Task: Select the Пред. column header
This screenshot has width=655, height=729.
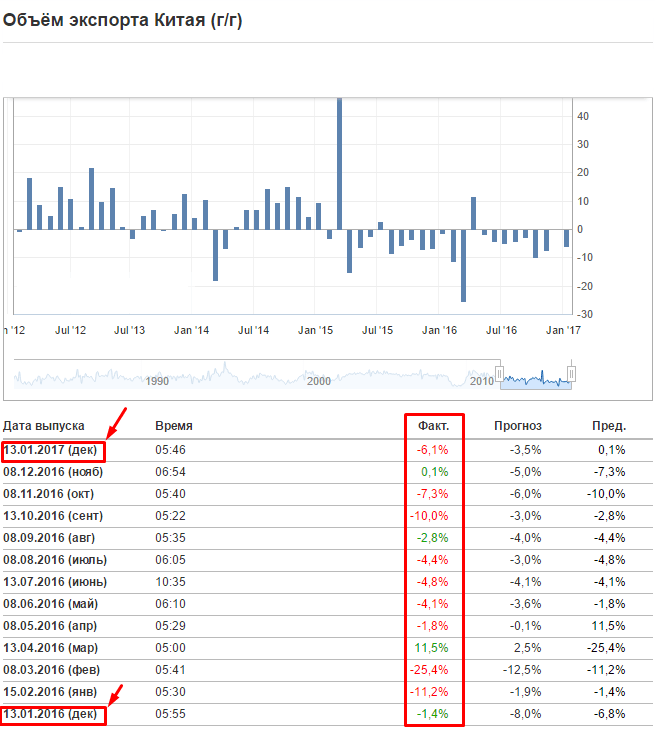Action: pyautogui.click(x=609, y=426)
